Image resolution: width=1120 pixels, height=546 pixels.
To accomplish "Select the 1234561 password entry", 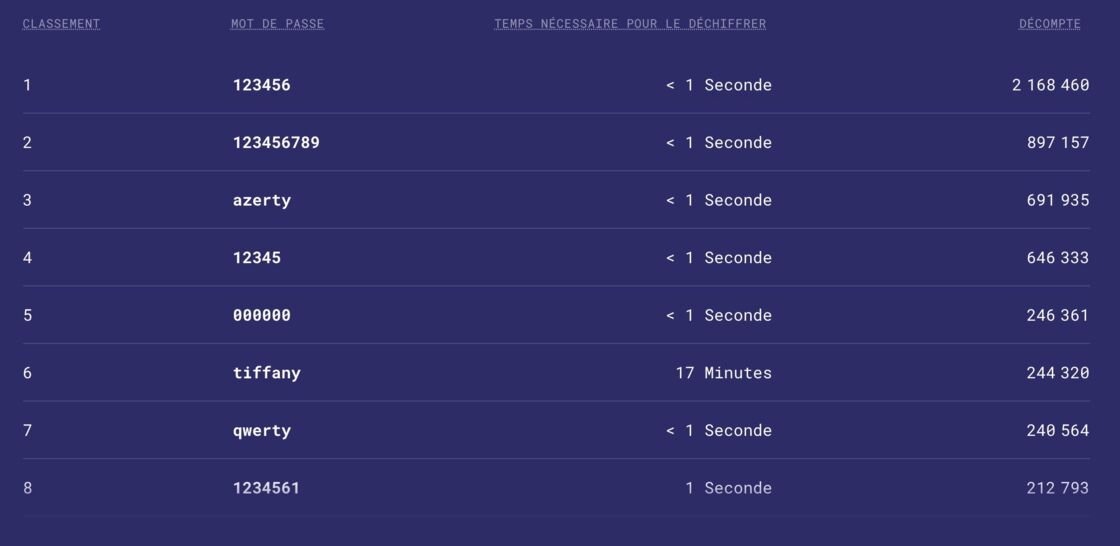I will pyautogui.click(x=266, y=488).
